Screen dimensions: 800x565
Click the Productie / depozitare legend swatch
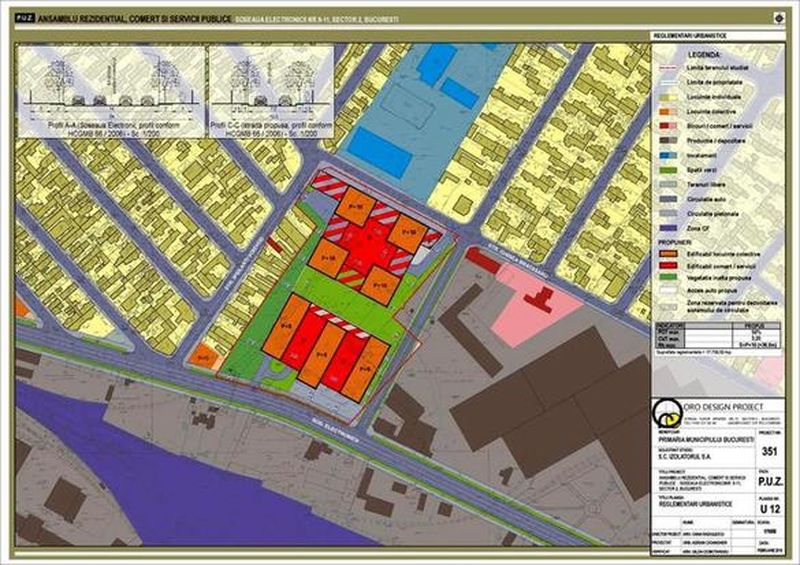(666, 141)
